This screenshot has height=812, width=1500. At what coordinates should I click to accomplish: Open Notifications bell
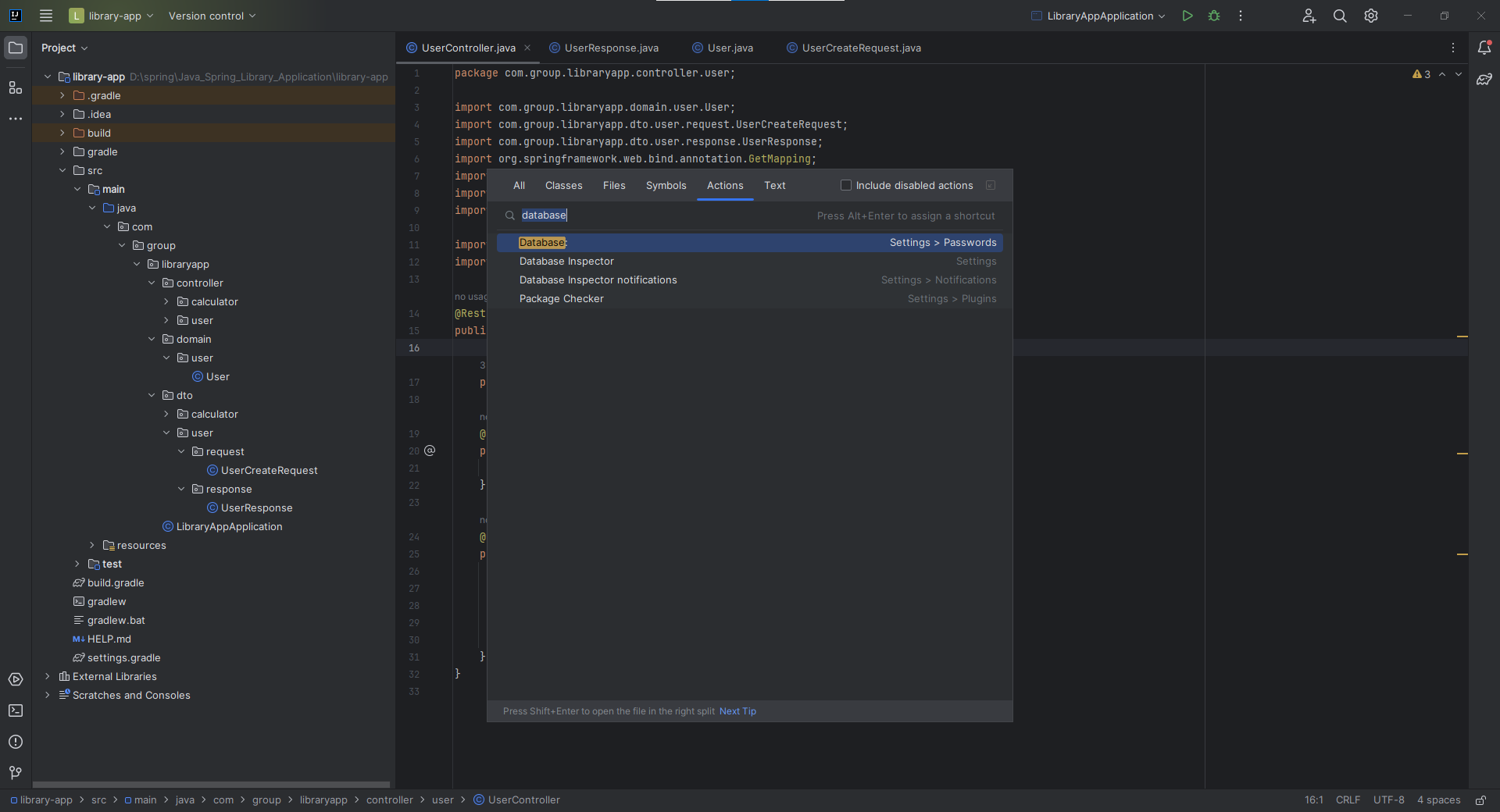(1484, 48)
